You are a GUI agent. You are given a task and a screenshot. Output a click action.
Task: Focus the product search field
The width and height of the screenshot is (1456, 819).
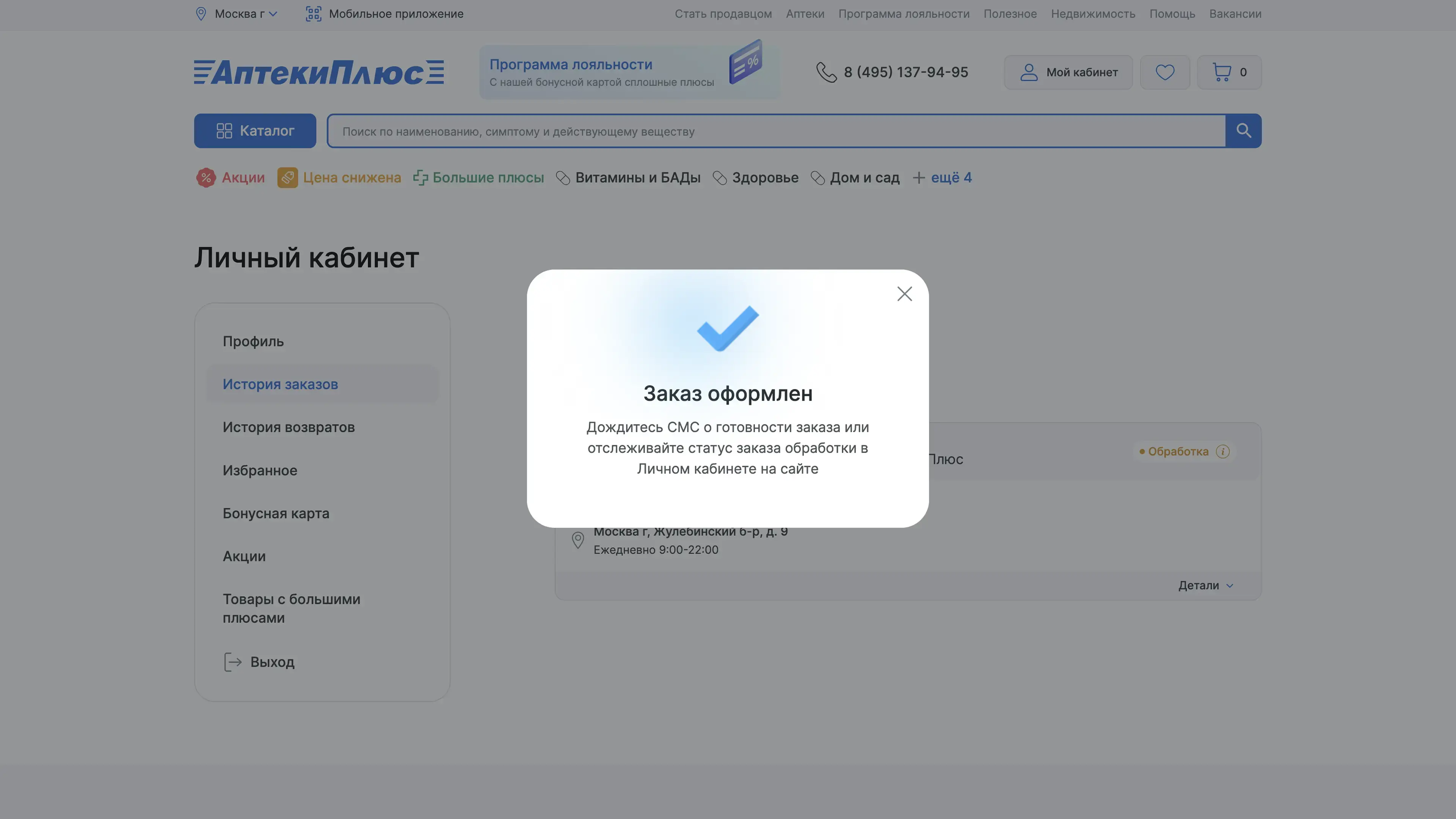coord(774,131)
